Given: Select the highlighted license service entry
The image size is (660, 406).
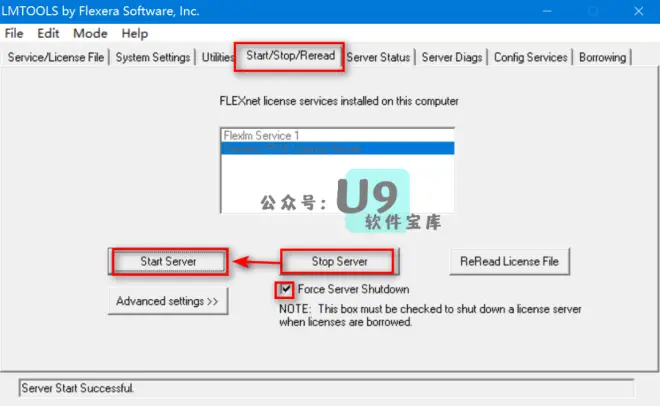Looking at the screenshot, I should pos(337,148).
